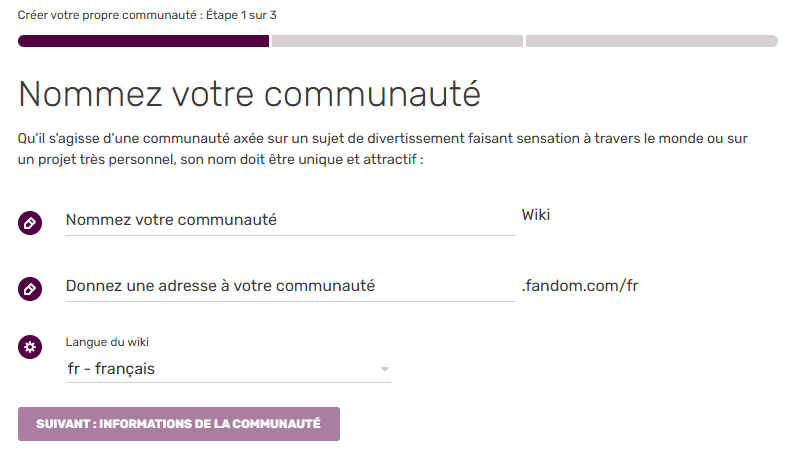The image size is (801, 463).
Task: Click the '.fandom.com/fr' URL suffix text
Action: 580,286
